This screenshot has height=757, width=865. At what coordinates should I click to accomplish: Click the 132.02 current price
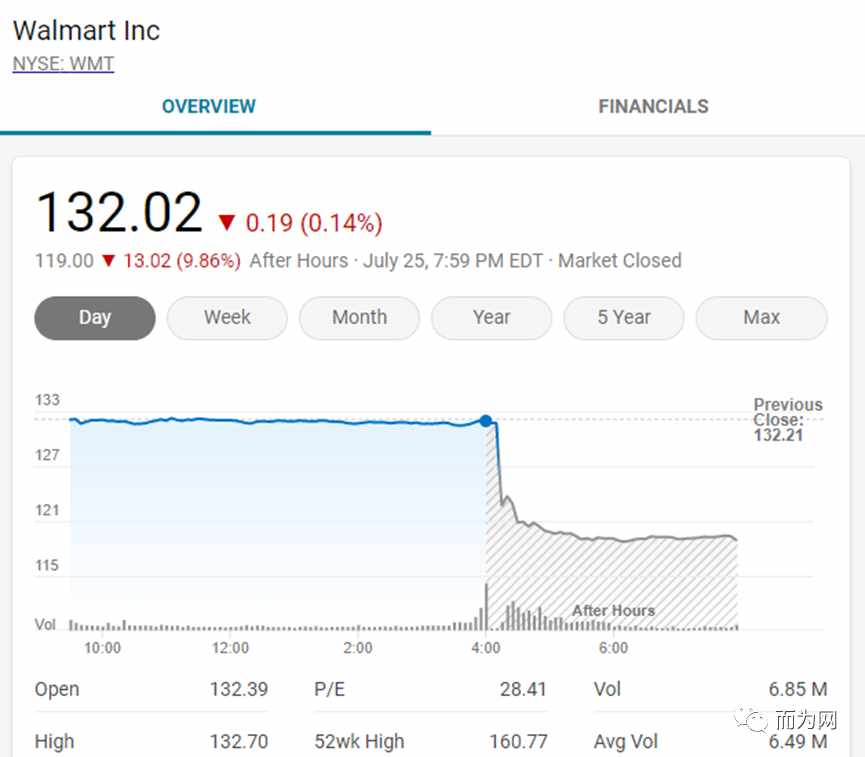[119, 213]
